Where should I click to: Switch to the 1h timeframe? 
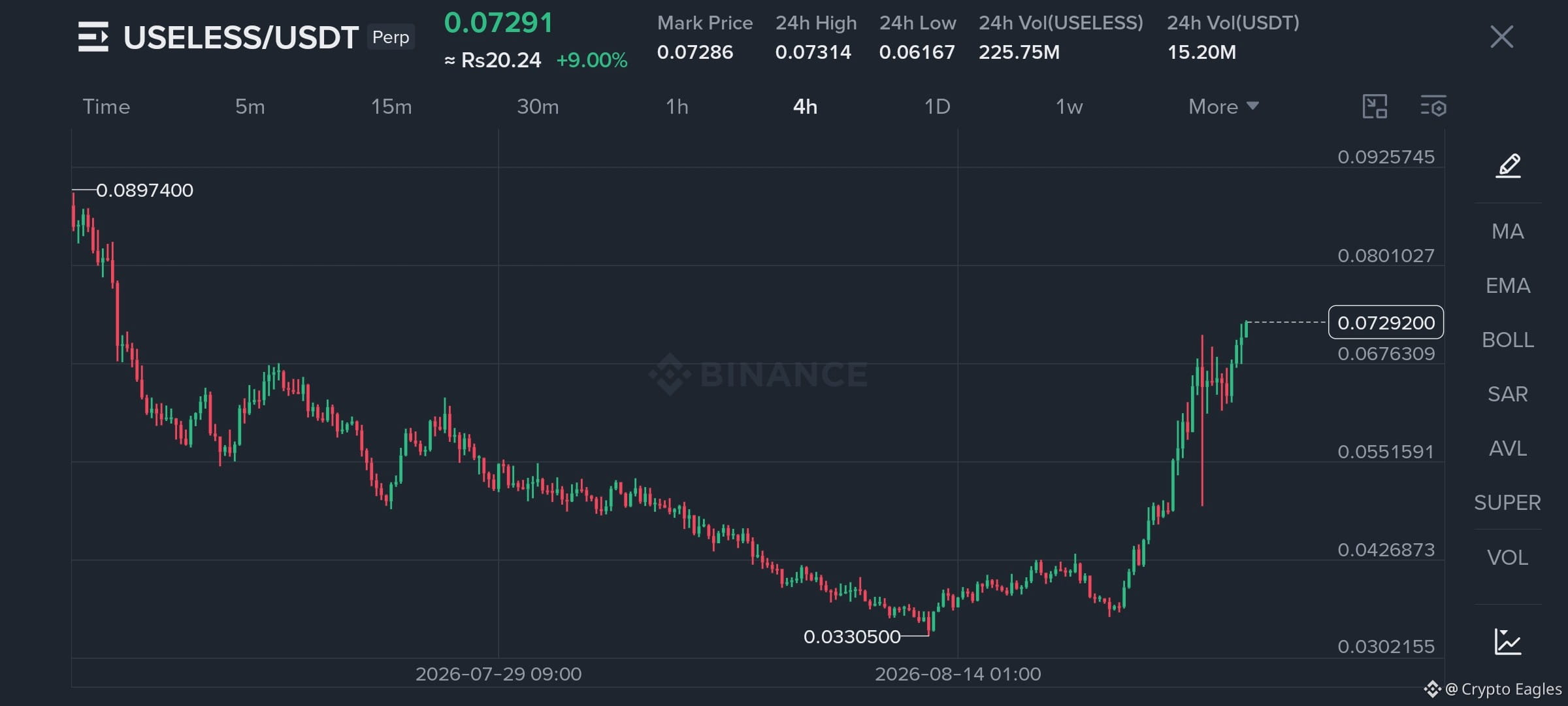pyautogui.click(x=677, y=107)
